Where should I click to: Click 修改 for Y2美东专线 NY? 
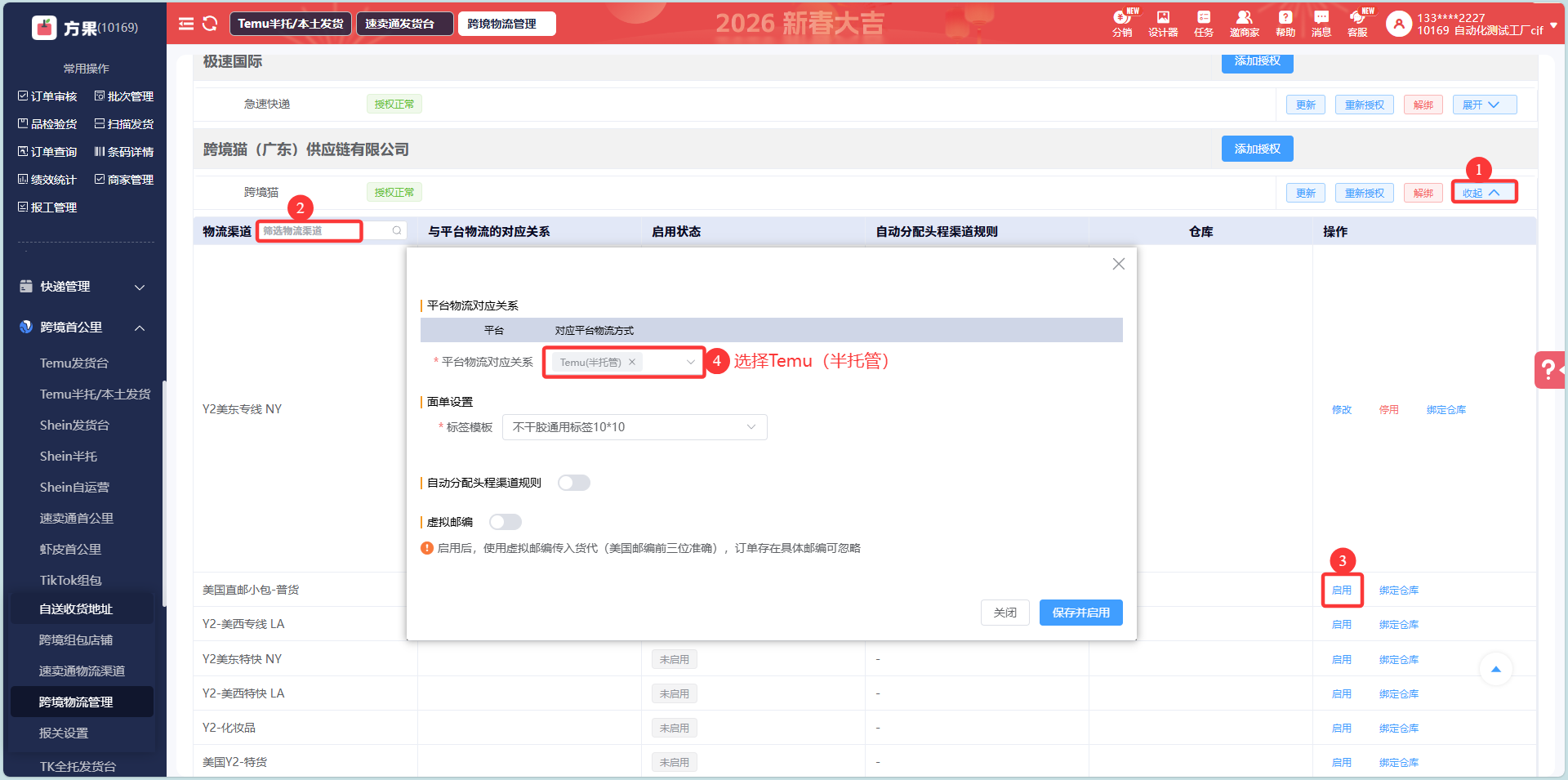click(1342, 409)
